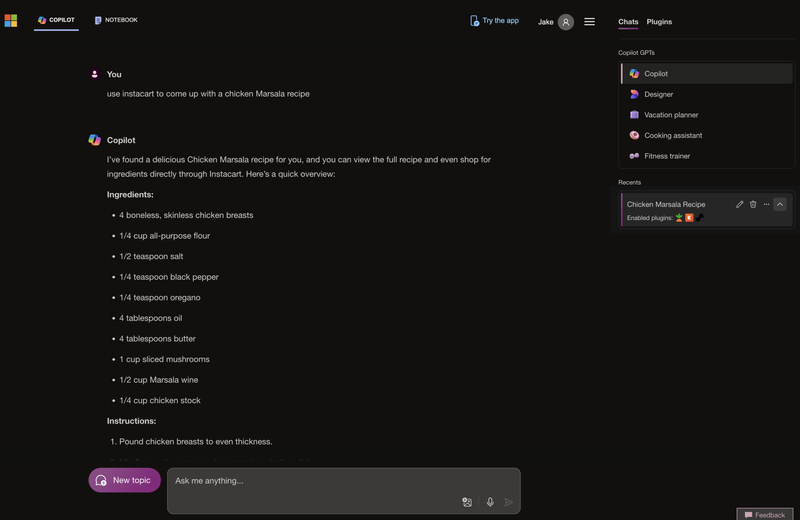Delete Chicken Marsala Recipe chat via trash icon
The height and width of the screenshot is (520, 800).
[x=753, y=204]
